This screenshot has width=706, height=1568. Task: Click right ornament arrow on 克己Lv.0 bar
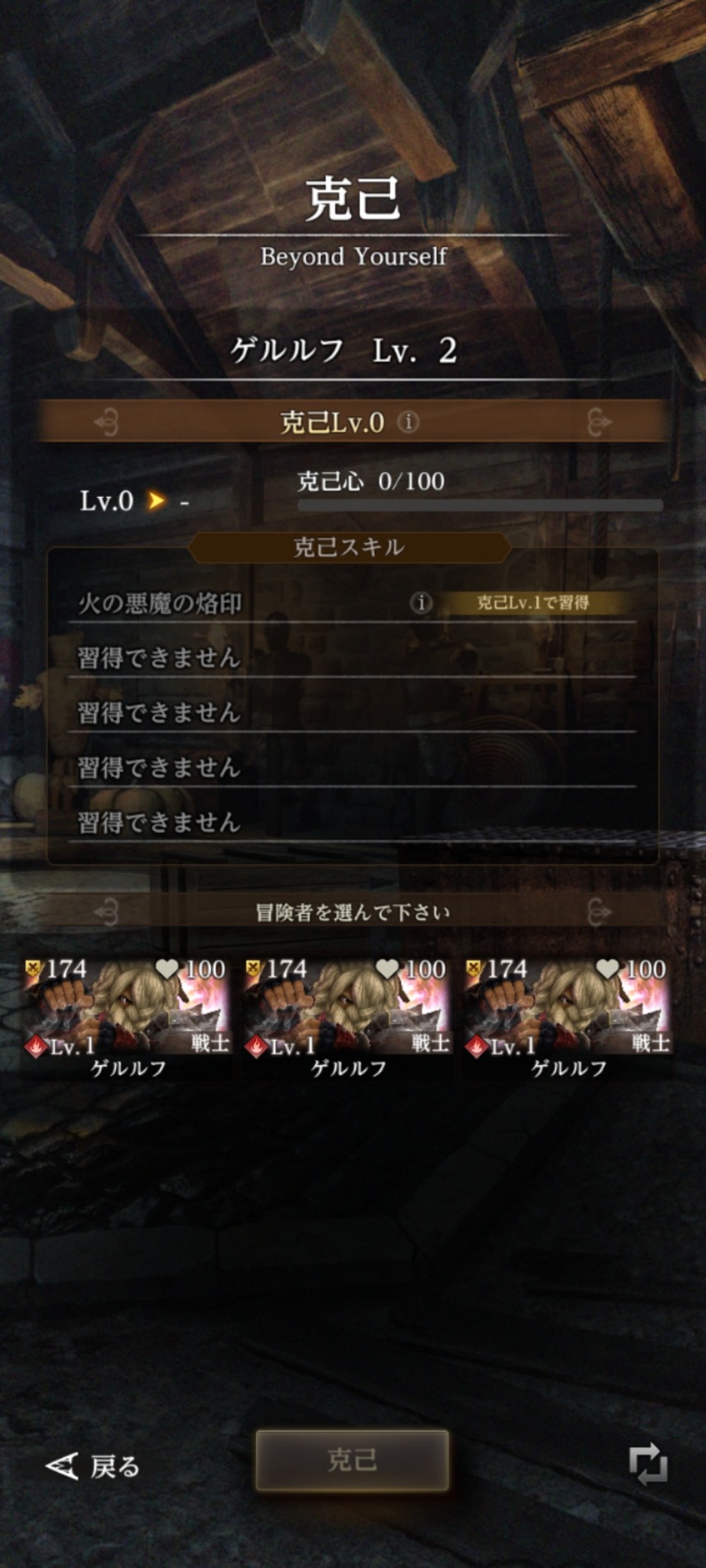click(599, 423)
